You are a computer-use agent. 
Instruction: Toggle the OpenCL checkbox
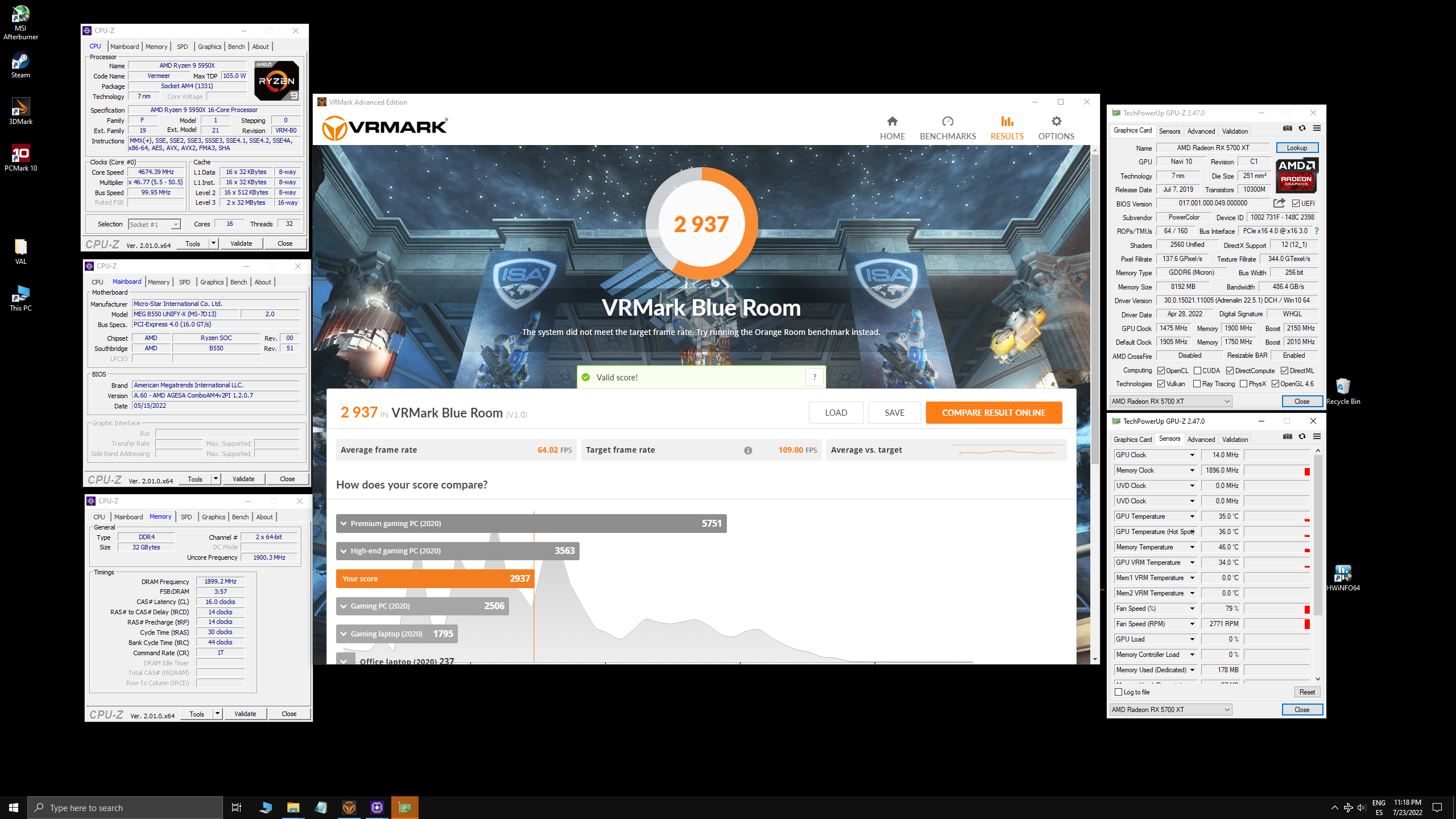(1161, 371)
